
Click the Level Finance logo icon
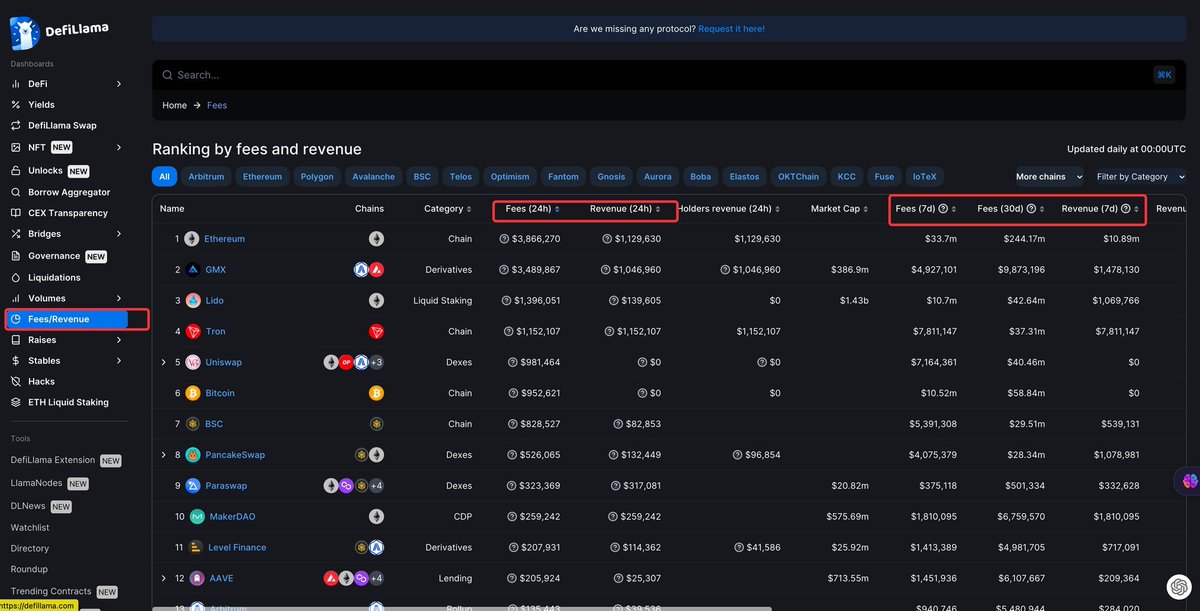coord(195,548)
